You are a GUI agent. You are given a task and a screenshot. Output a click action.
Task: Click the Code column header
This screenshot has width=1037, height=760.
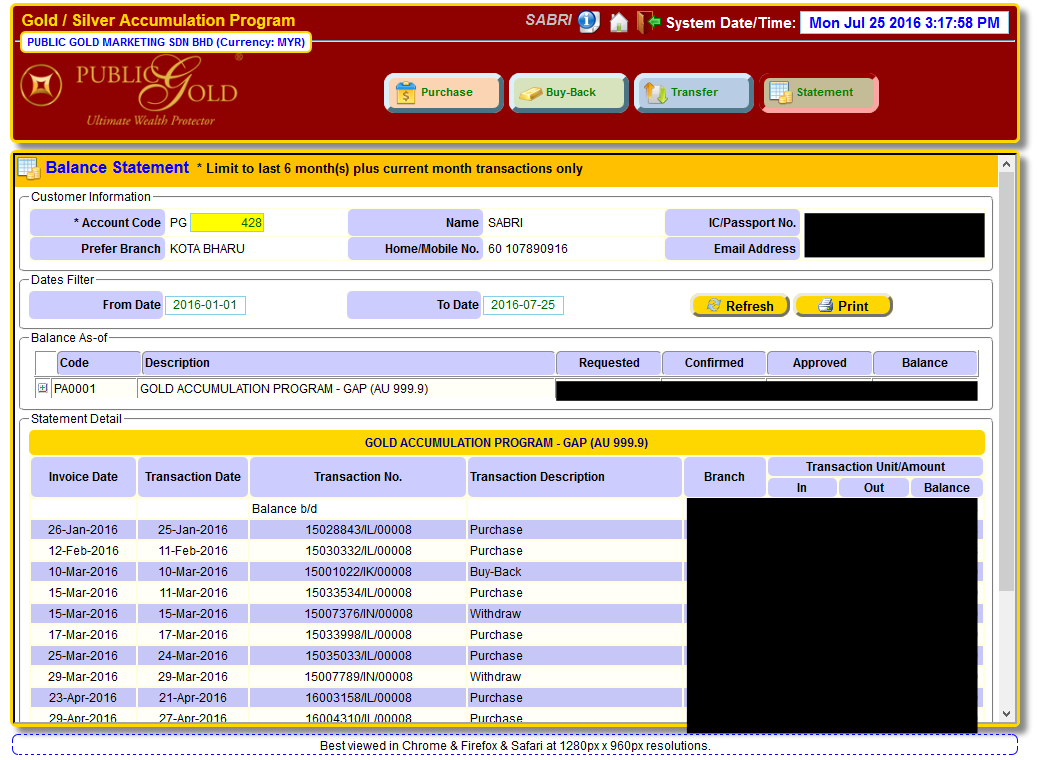(99, 362)
